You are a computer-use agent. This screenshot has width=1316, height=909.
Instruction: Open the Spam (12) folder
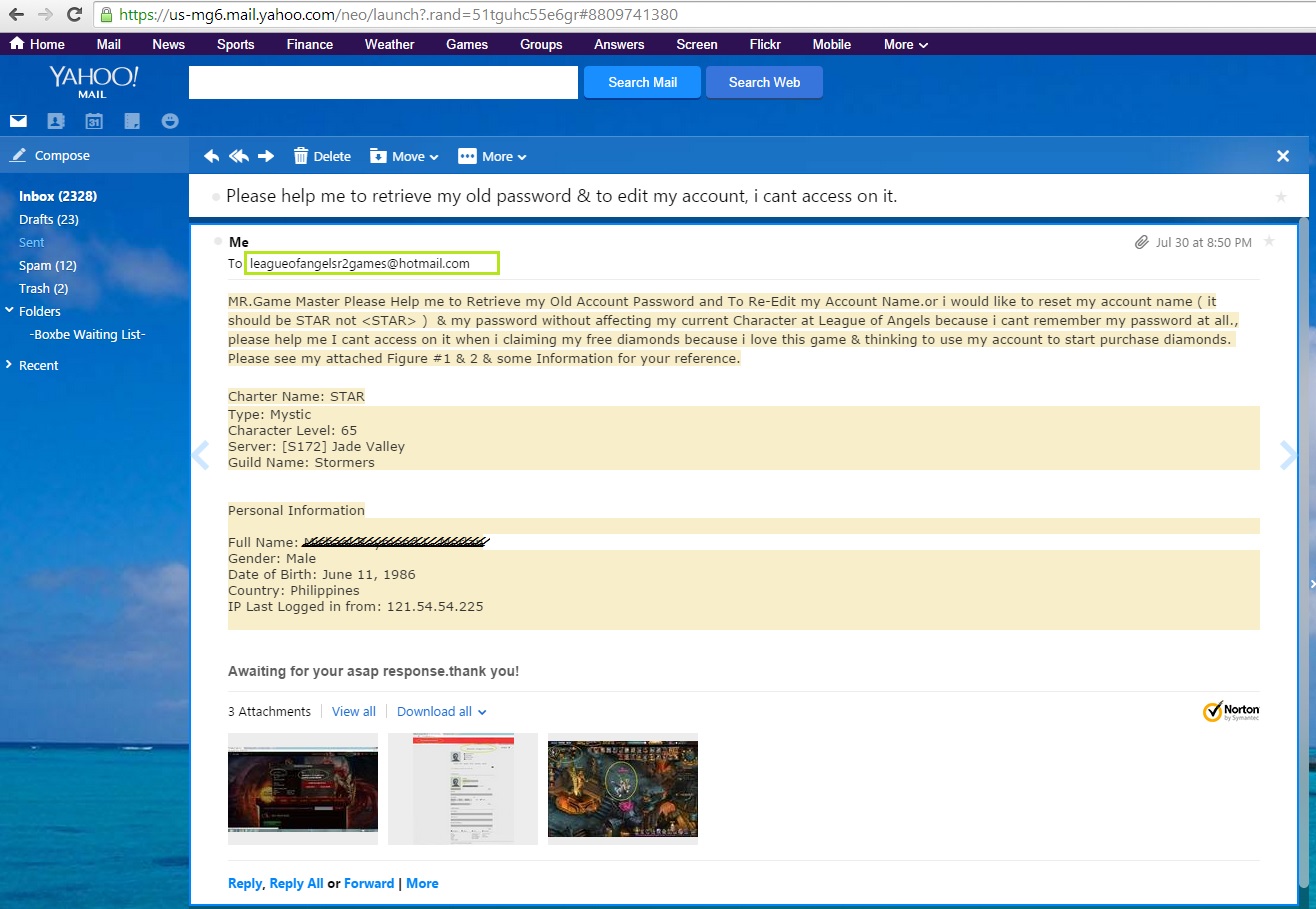tap(47, 265)
